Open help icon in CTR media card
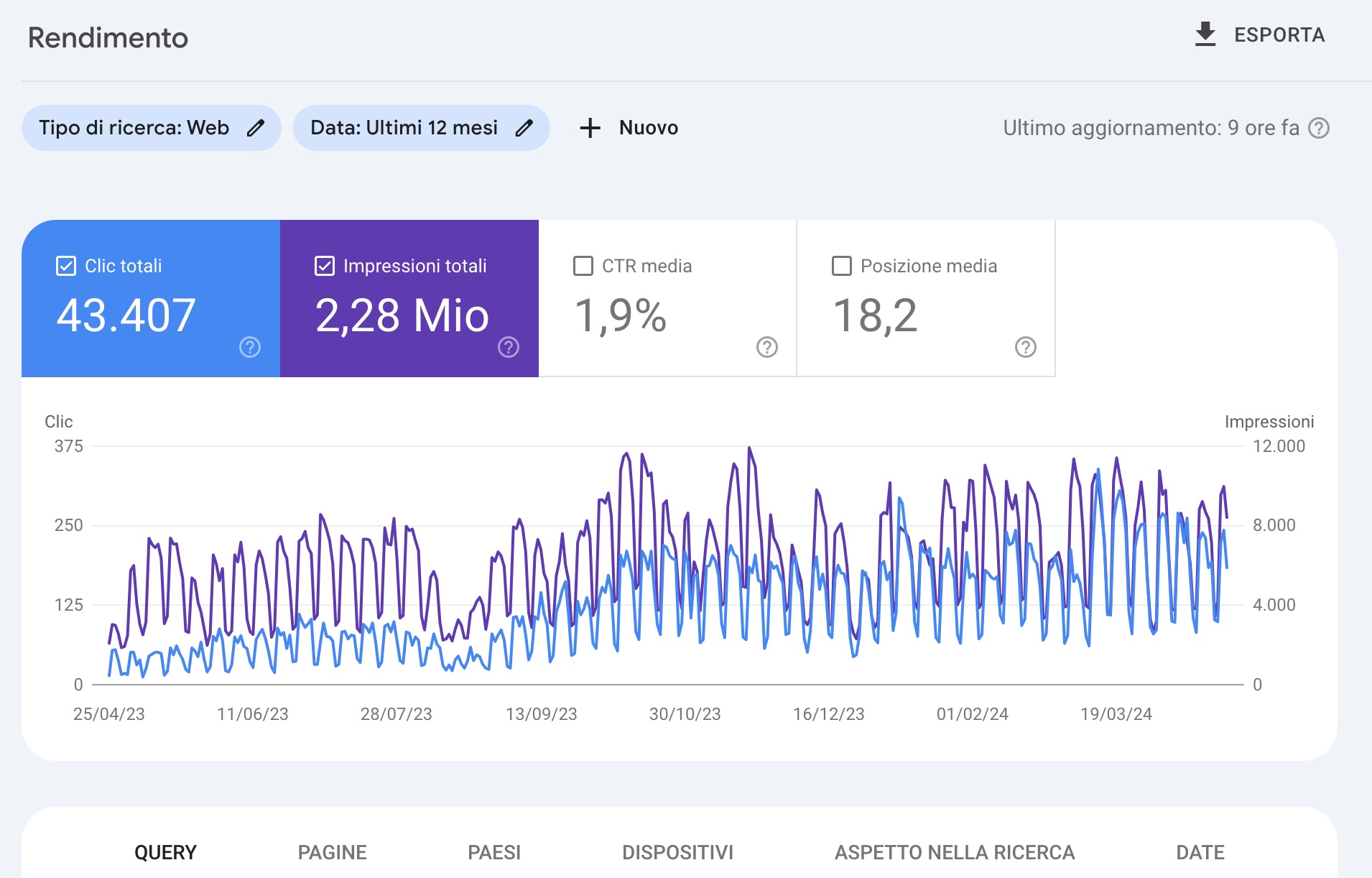Image resolution: width=1372 pixels, height=878 pixels. (767, 347)
